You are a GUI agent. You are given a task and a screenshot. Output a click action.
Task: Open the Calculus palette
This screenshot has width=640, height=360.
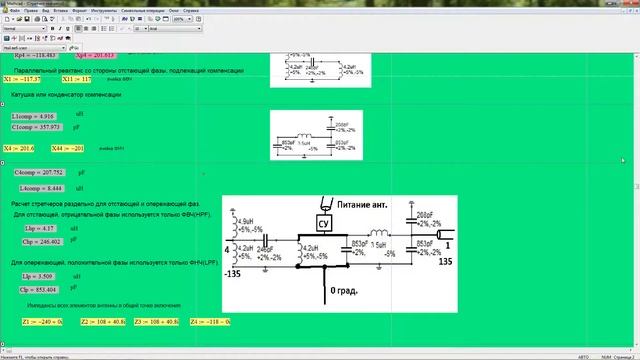[37, 38]
